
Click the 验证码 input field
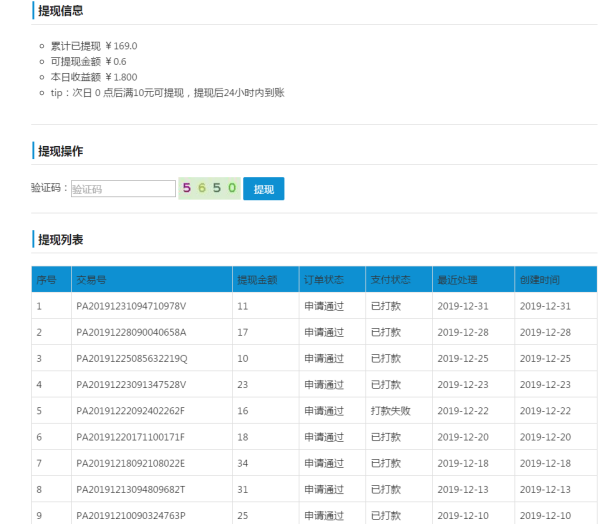coord(122,188)
